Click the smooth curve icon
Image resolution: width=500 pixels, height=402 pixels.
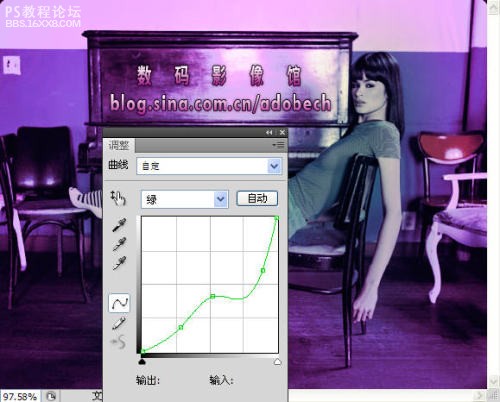click(119, 342)
